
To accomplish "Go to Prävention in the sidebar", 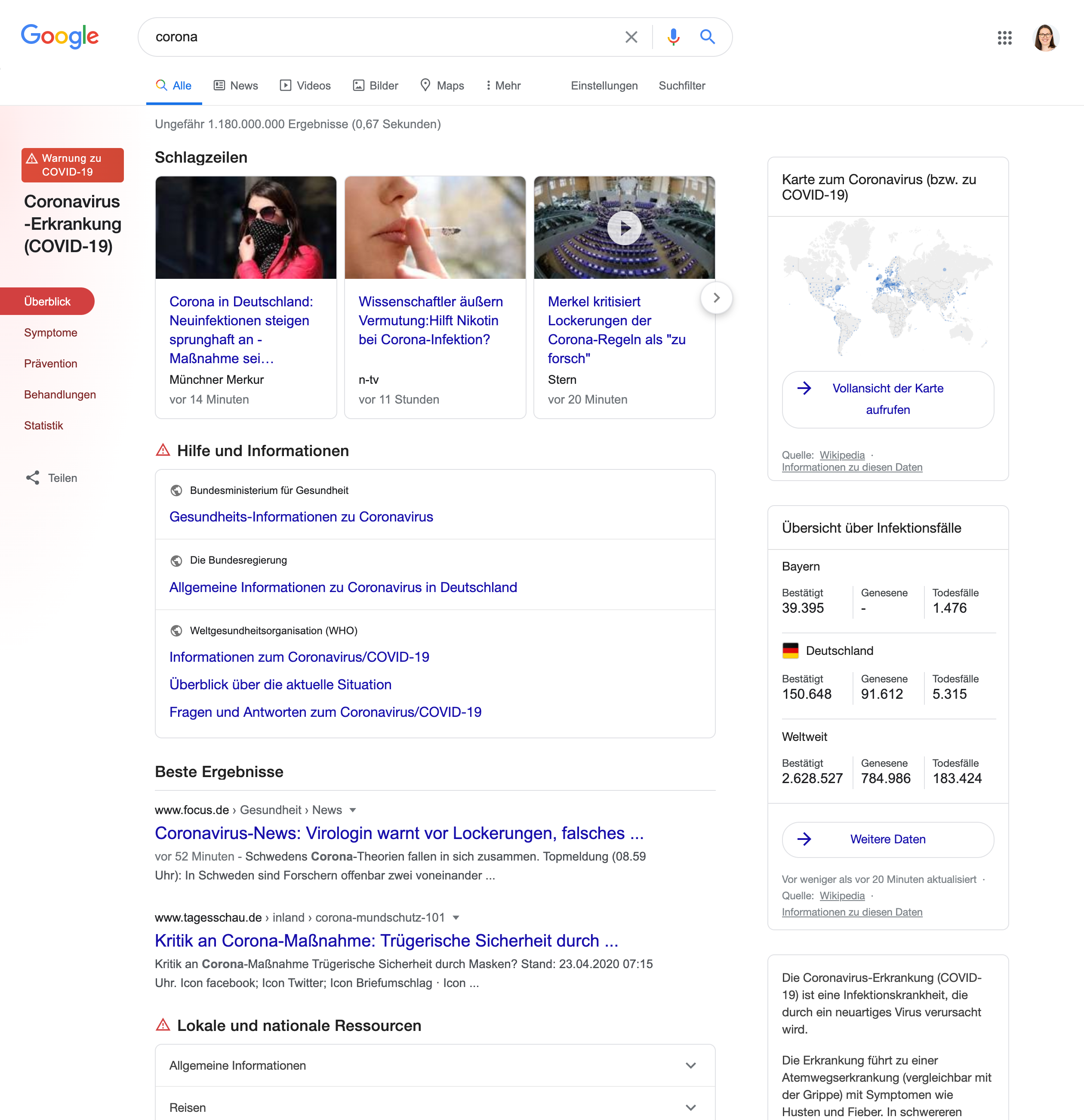I will [51, 364].
